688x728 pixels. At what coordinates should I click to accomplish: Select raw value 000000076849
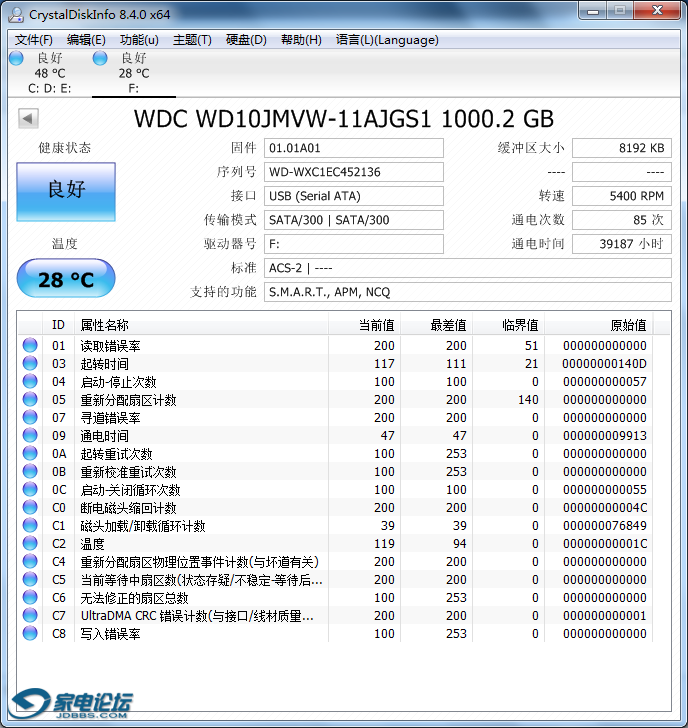pos(604,526)
